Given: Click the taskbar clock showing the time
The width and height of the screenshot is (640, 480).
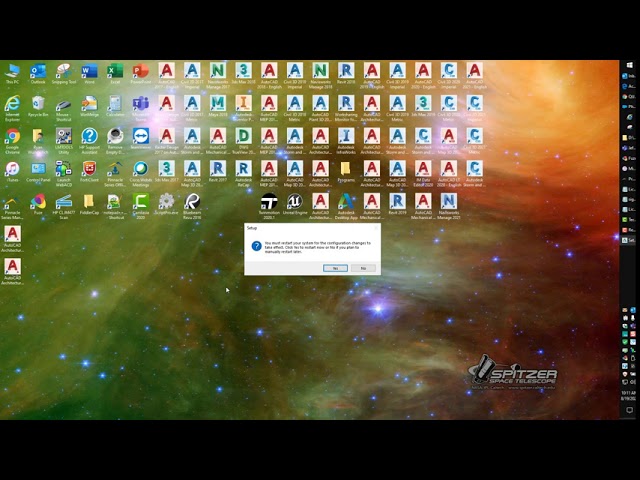Looking at the screenshot, I should (x=629, y=395).
